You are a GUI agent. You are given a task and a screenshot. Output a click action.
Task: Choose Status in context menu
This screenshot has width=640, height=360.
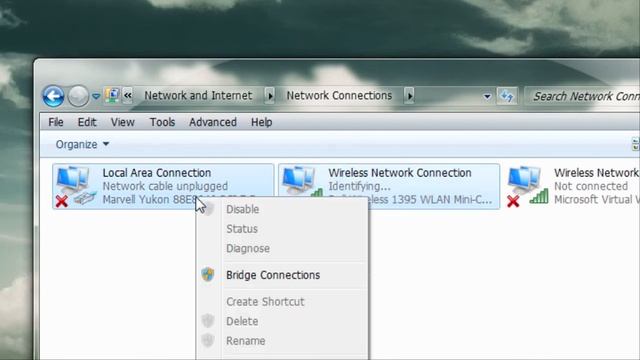point(282,229)
